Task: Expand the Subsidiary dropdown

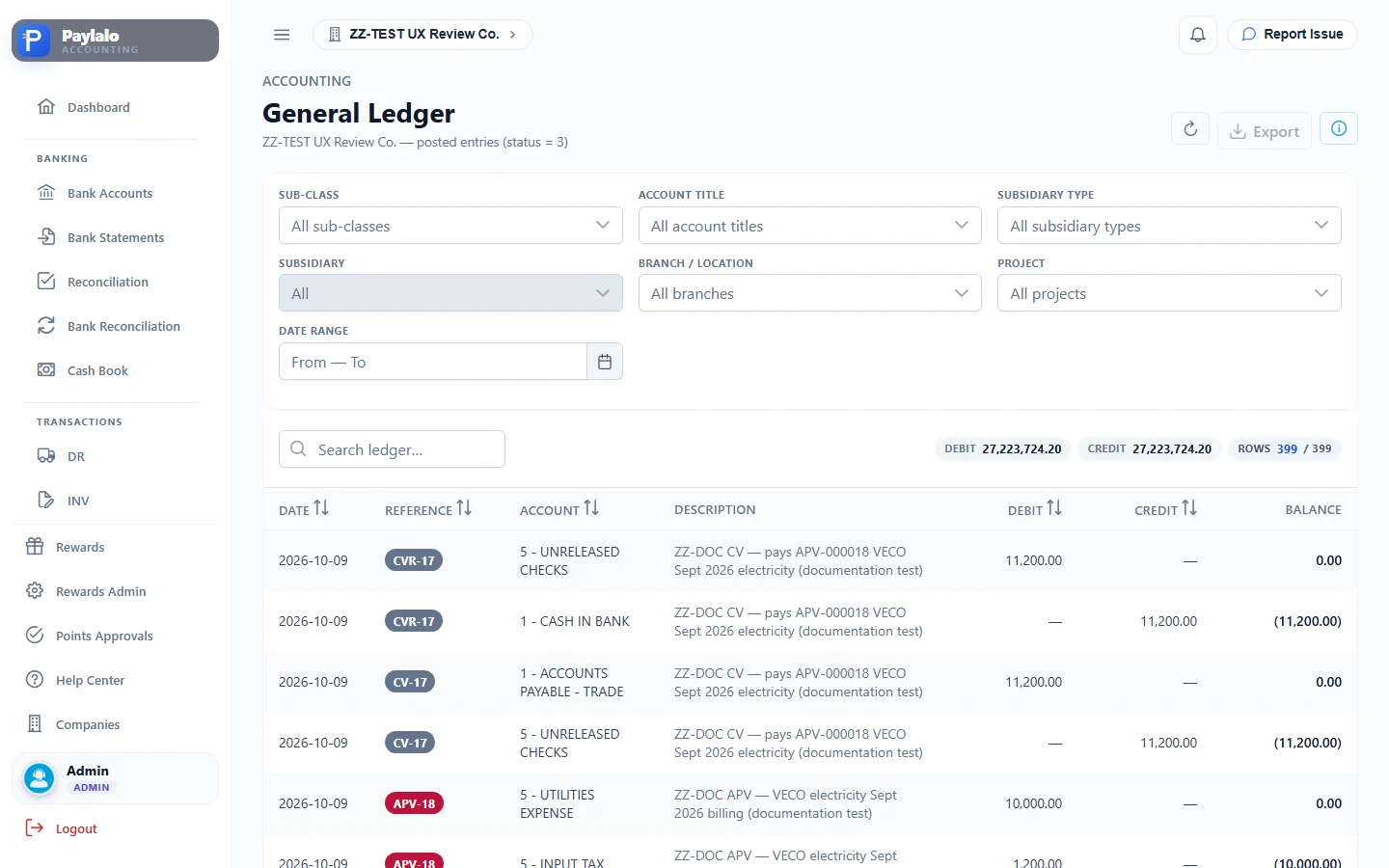Action: click(450, 293)
